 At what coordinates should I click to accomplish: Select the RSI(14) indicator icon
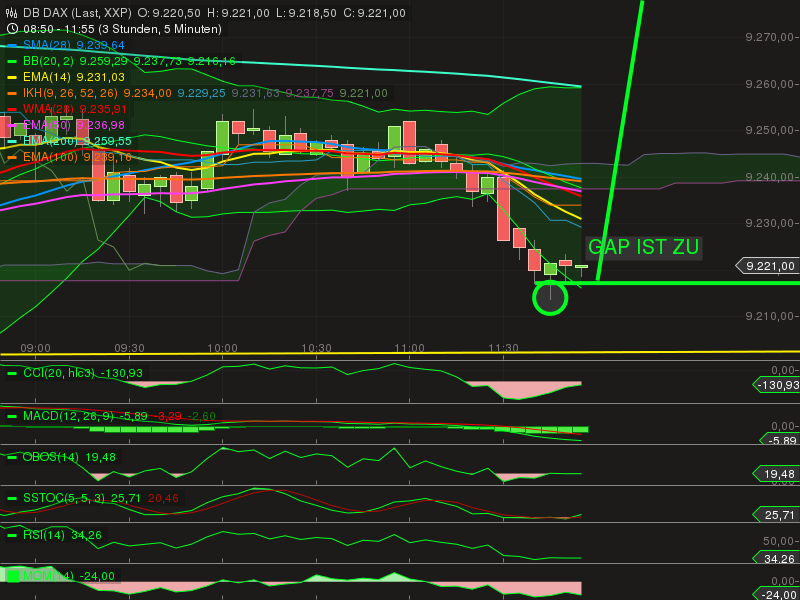point(11,535)
